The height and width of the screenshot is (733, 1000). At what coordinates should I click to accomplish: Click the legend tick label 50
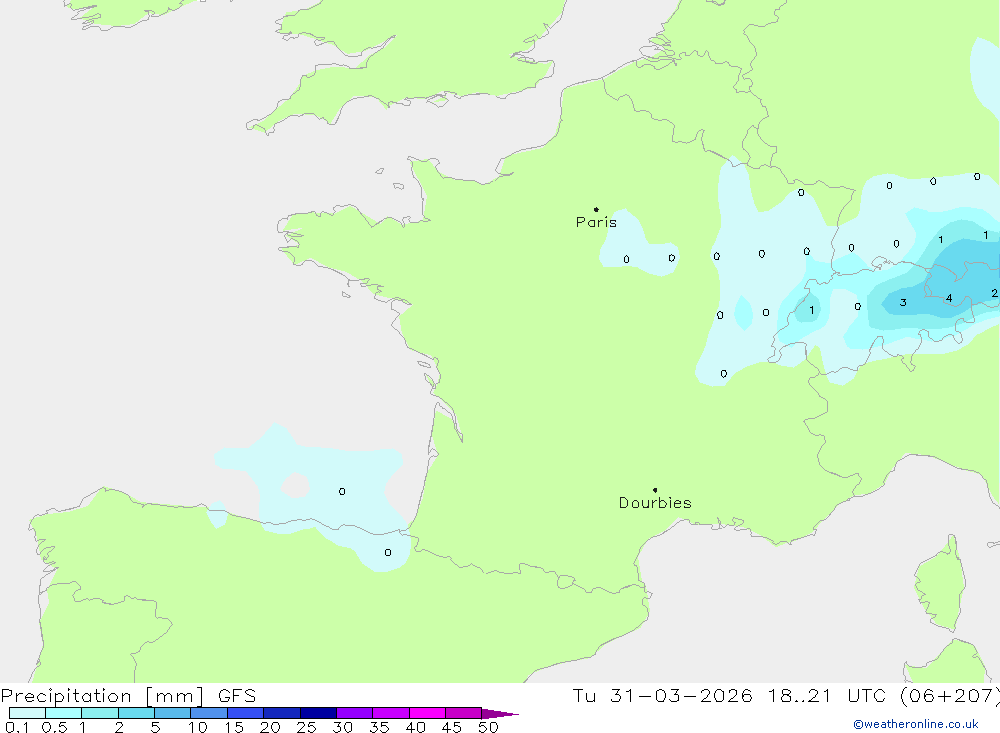[488, 727]
